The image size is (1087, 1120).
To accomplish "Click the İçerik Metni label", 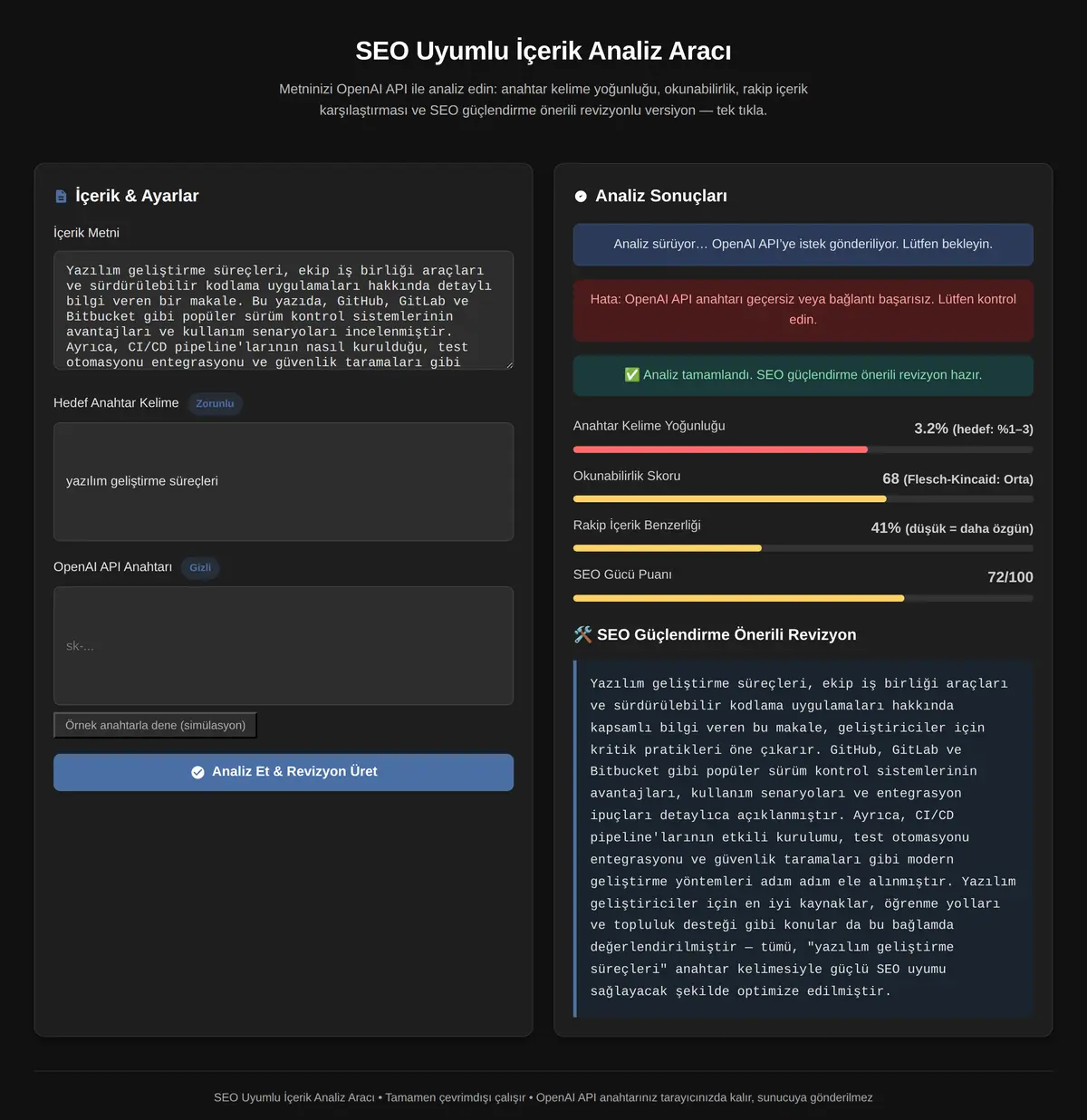I will pyautogui.click(x=86, y=233).
